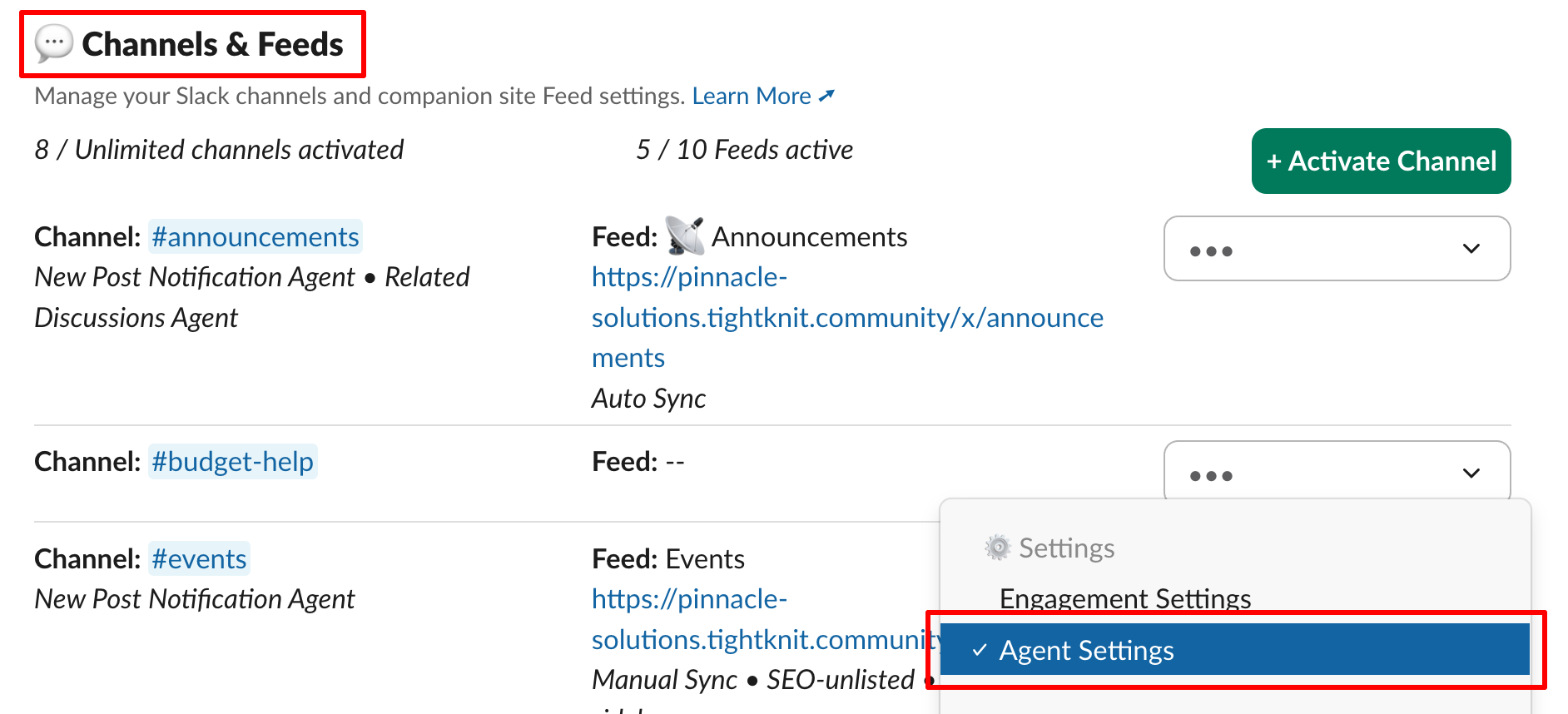Click the arrow icon after Learn More
This screenshot has height=714, width=1568.
click(827, 96)
